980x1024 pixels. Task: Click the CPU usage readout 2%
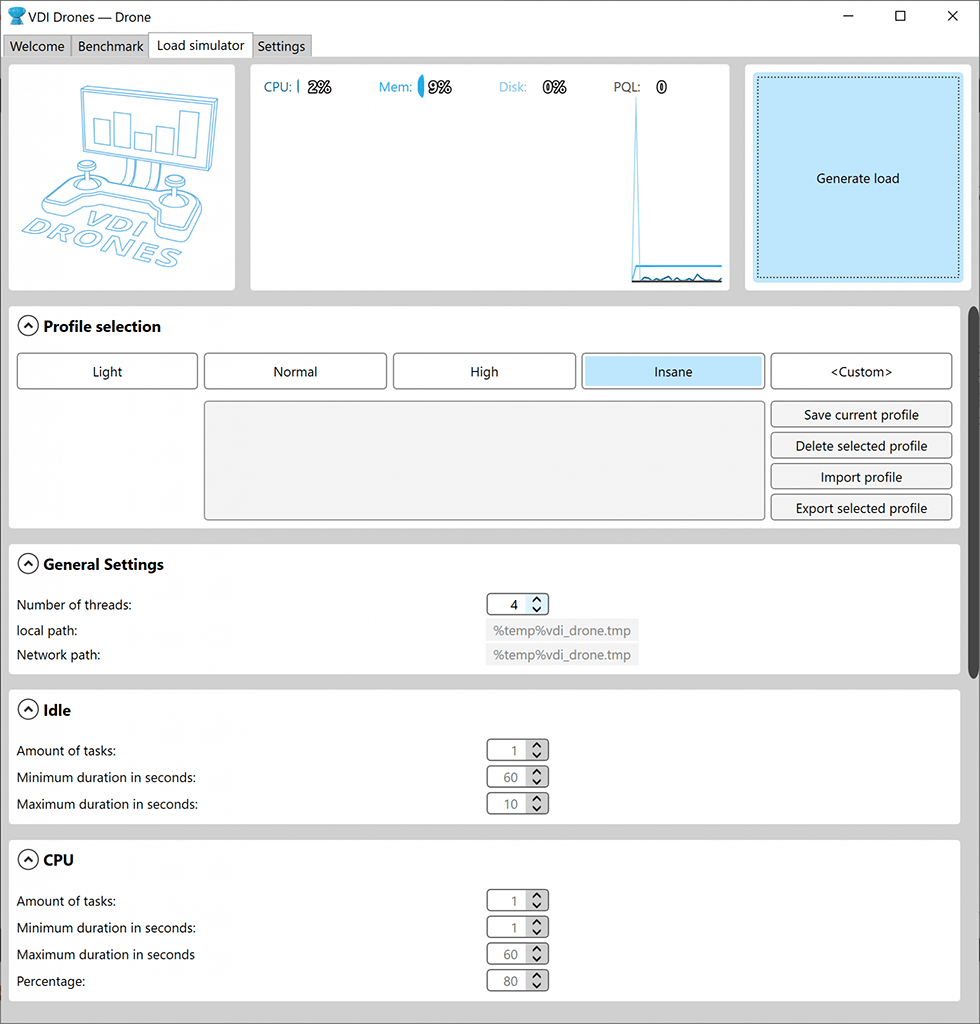319,87
